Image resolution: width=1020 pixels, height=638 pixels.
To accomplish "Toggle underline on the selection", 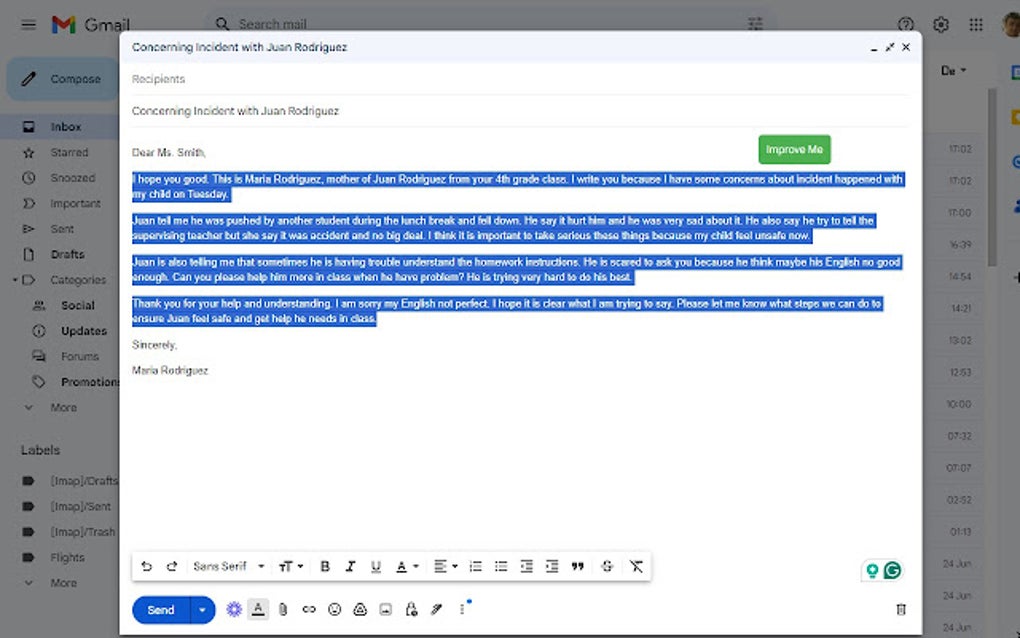I will click(x=375, y=566).
